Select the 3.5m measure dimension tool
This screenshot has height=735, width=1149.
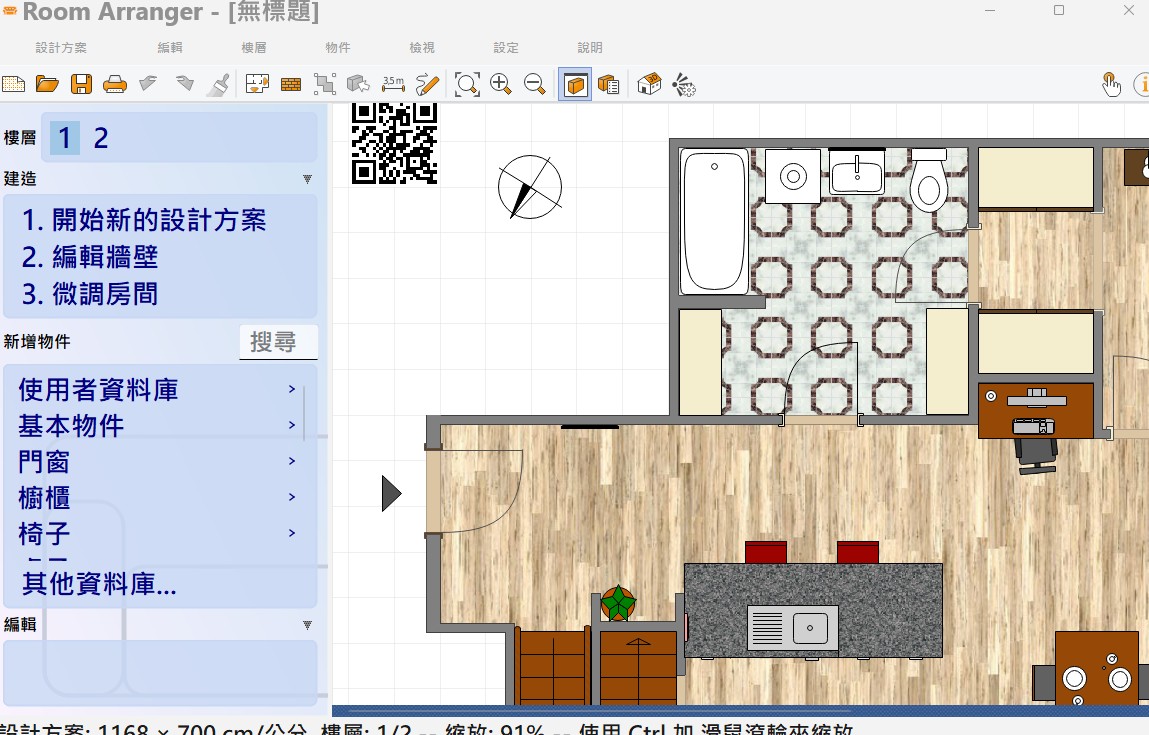393,84
